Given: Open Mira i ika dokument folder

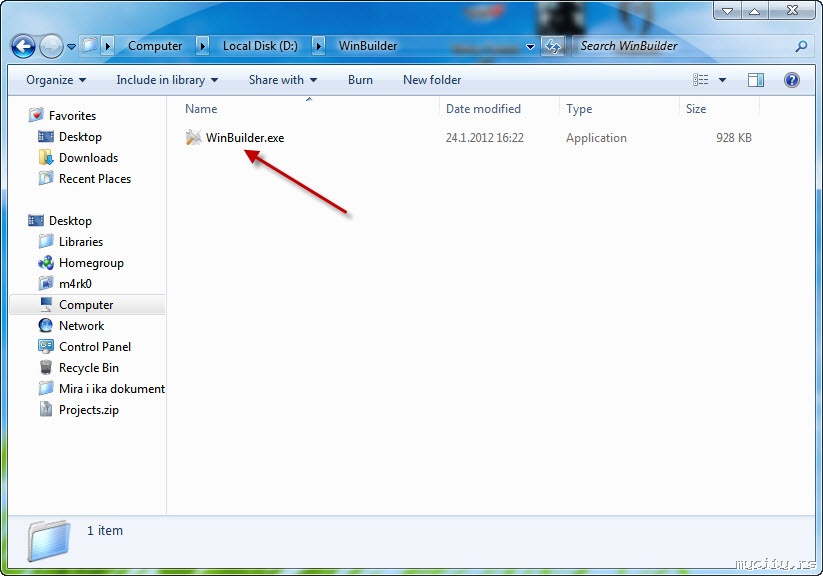Looking at the screenshot, I should [x=112, y=389].
